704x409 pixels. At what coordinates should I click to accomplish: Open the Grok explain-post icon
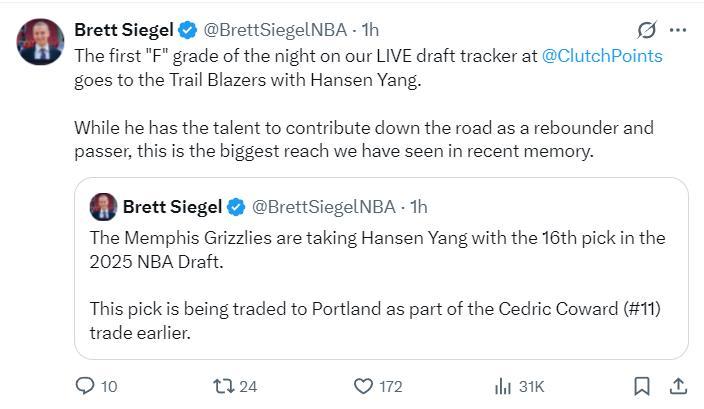tap(645, 30)
